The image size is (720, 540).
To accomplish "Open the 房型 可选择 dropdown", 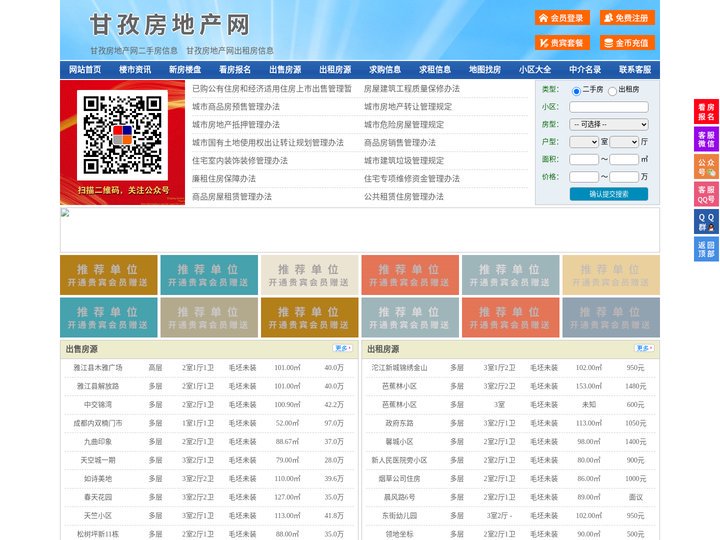I will click(x=609, y=124).
